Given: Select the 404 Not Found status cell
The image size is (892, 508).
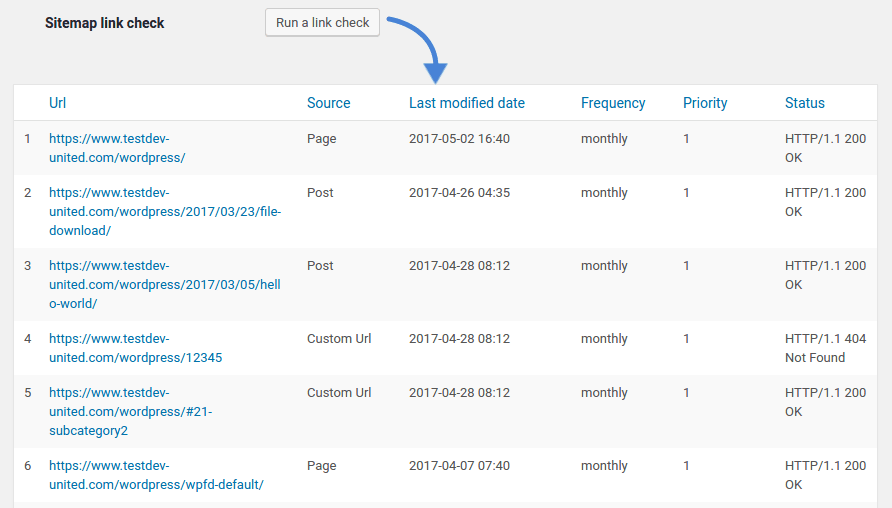Looking at the screenshot, I should pos(824,348).
